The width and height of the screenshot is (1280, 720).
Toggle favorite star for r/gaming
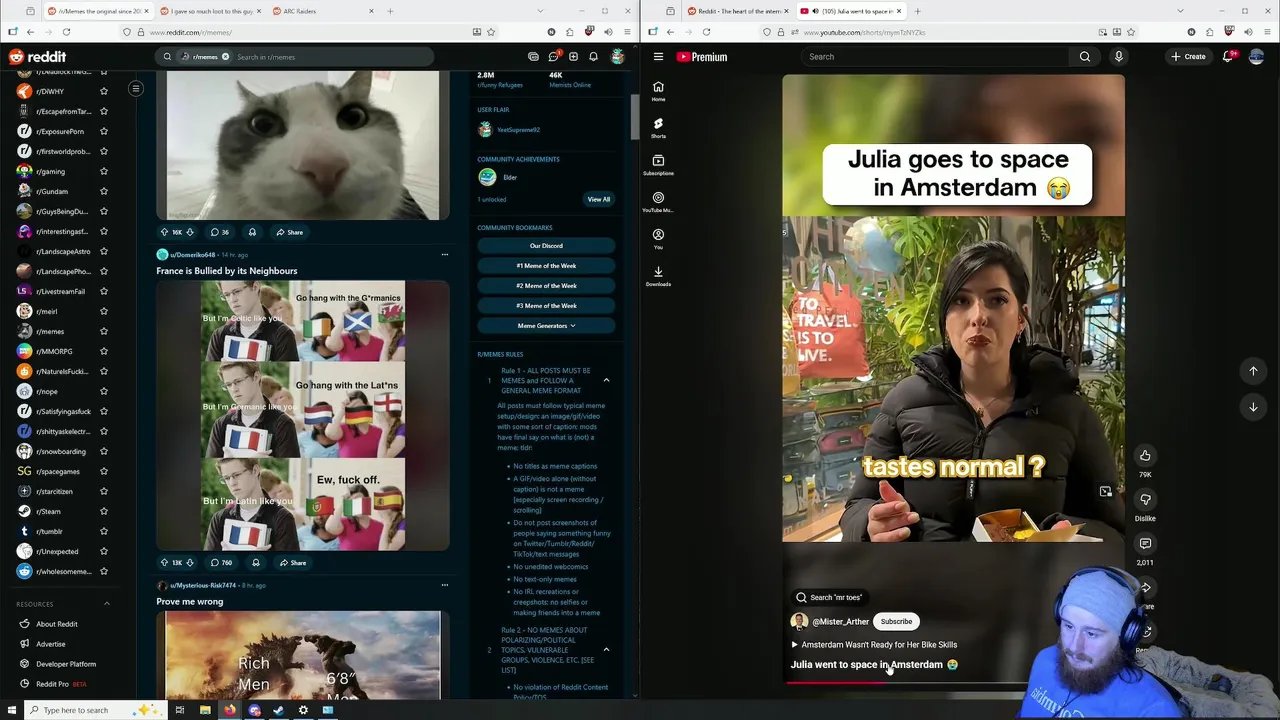pyautogui.click(x=103, y=171)
